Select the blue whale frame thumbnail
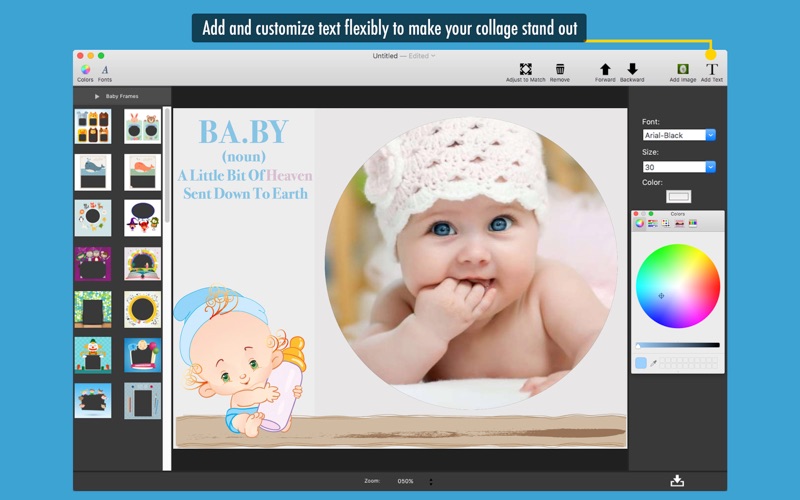The width and height of the screenshot is (800, 500). tap(93, 172)
